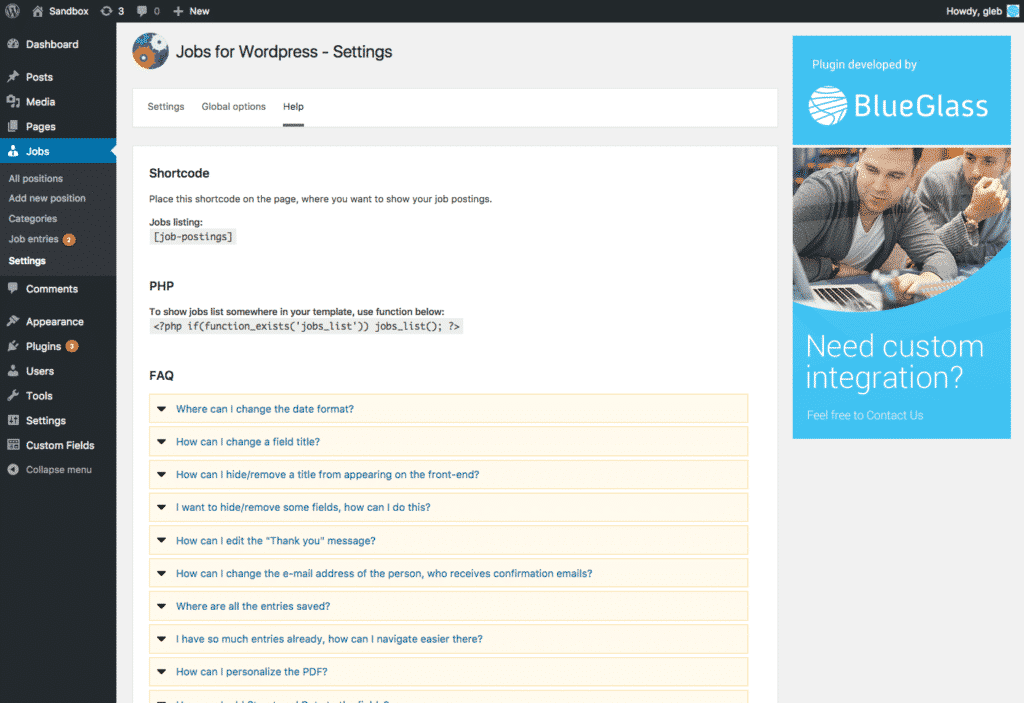The width and height of the screenshot is (1024, 703).
Task: Expand "Where can I change the date format?"
Action: [161, 409]
